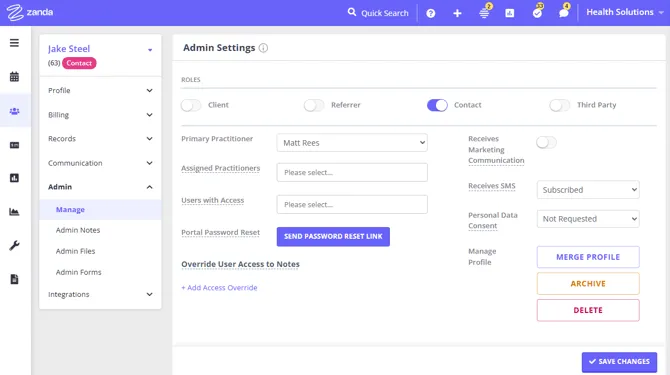Click Merge Profile button

click(x=588, y=257)
